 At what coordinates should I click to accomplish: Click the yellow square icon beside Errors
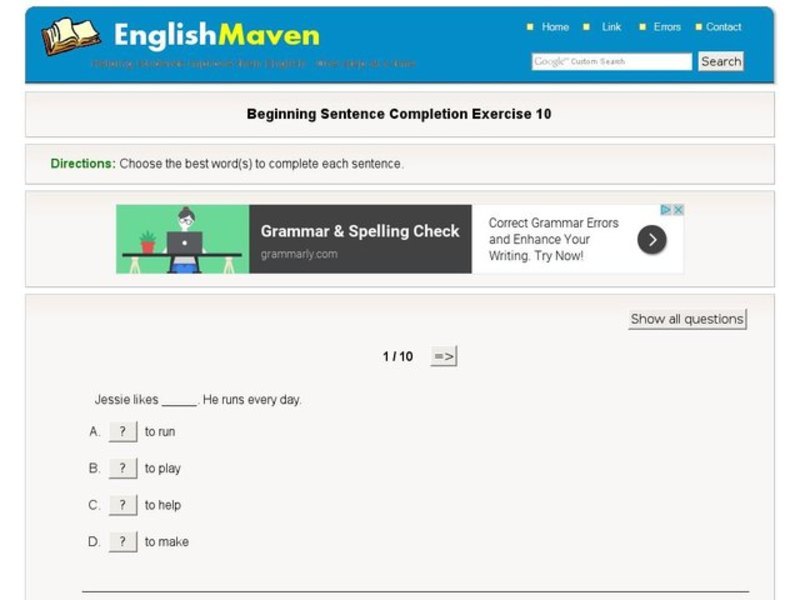(640, 27)
